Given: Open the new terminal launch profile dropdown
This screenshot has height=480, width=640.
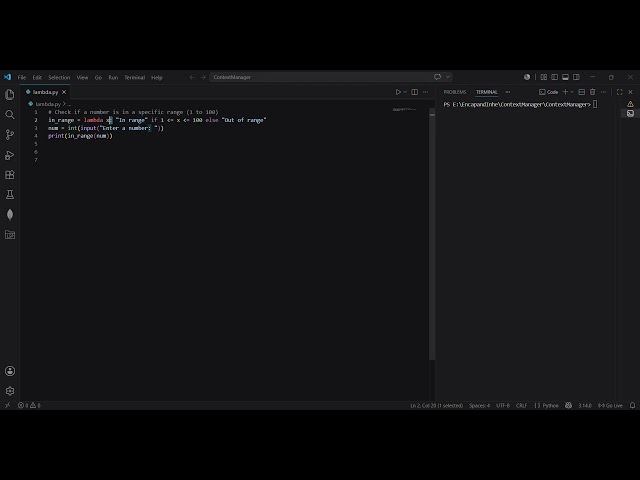Looking at the screenshot, I should [572, 92].
